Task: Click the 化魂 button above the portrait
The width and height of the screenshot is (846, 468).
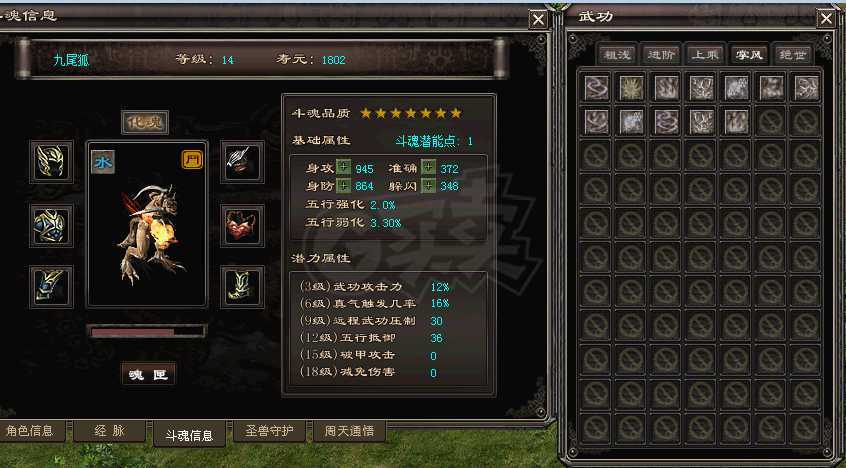Action: (x=145, y=122)
